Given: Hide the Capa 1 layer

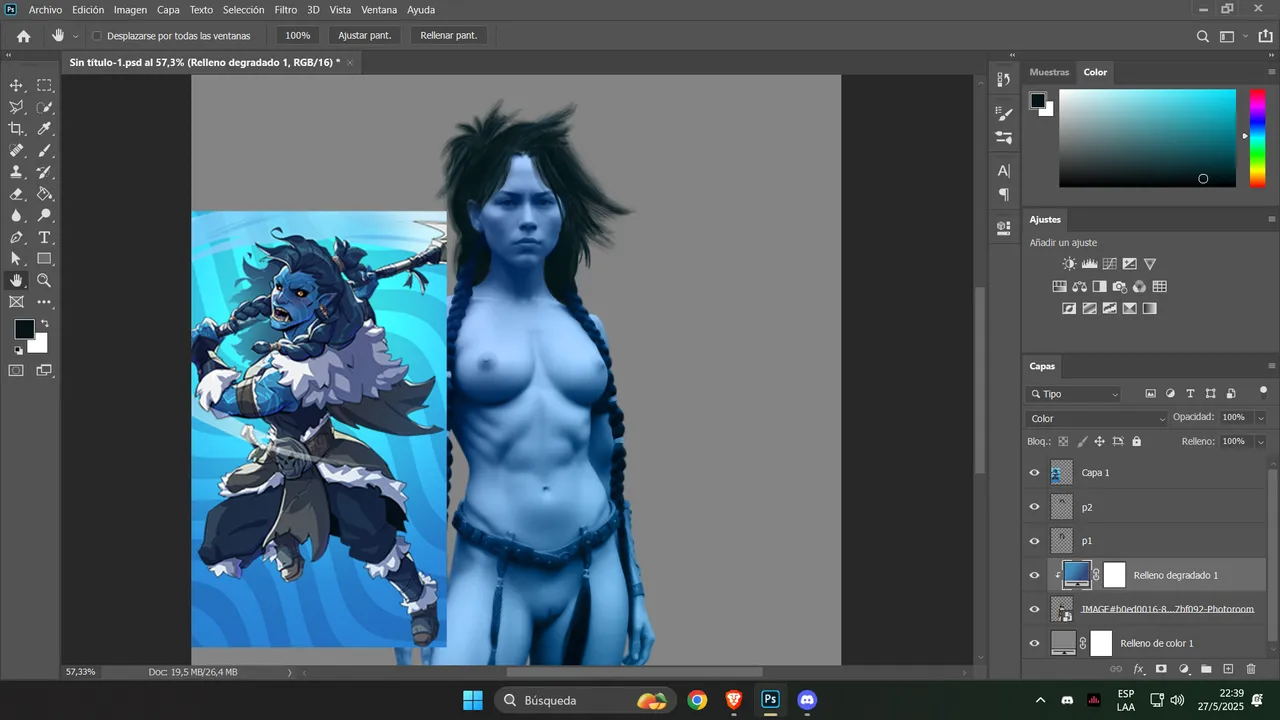Looking at the screenshot, I should [x=1035, y=473].
